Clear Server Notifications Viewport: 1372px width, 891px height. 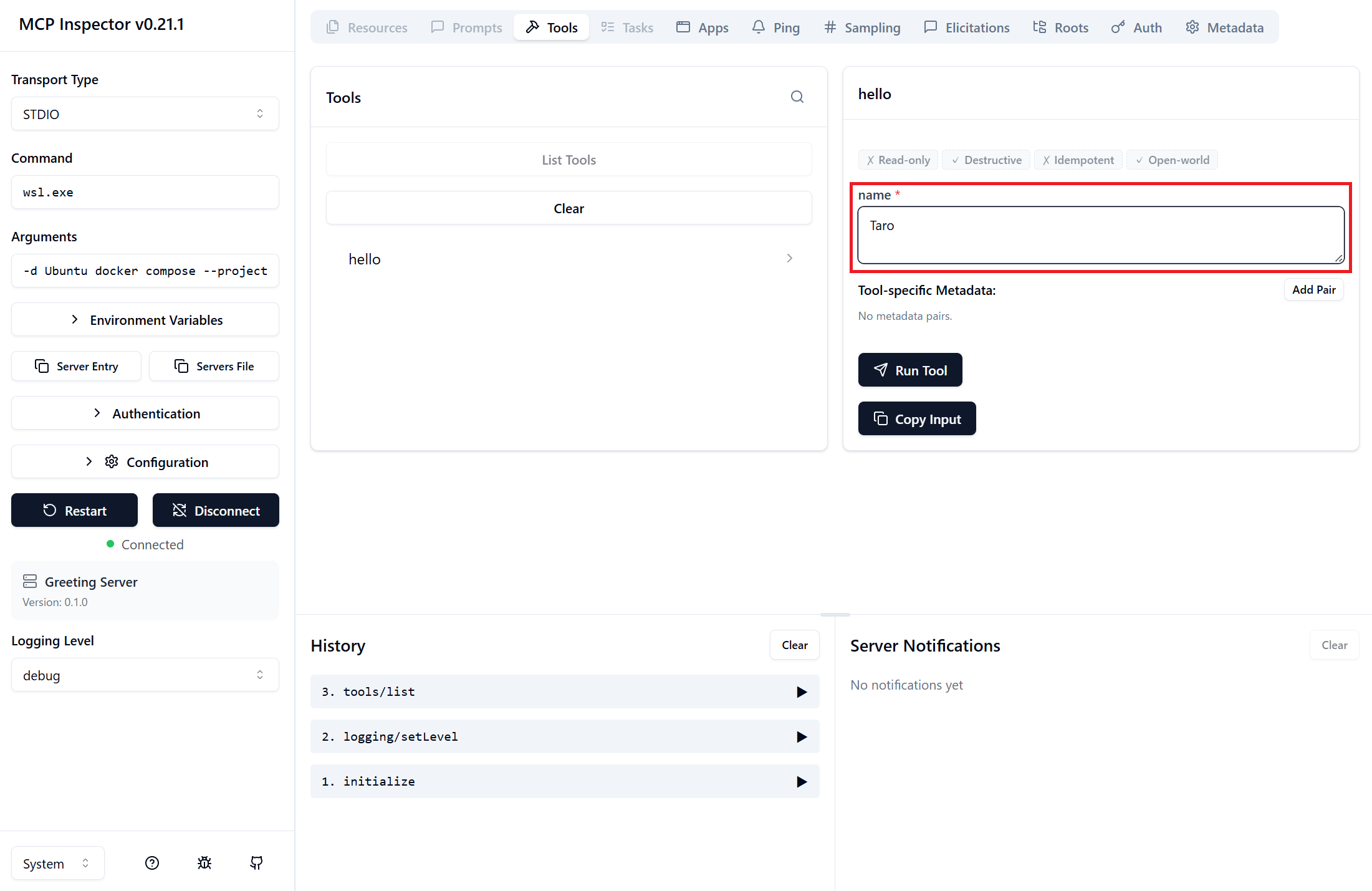[1334, 645]
